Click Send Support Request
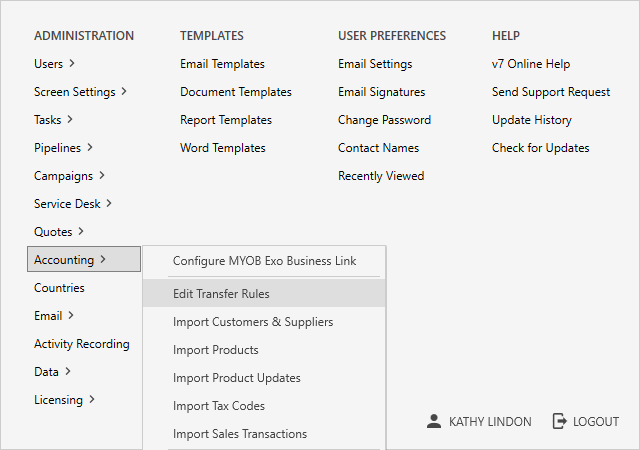The width and height of the screenshot is (640, 450). [x=551, y=92]
